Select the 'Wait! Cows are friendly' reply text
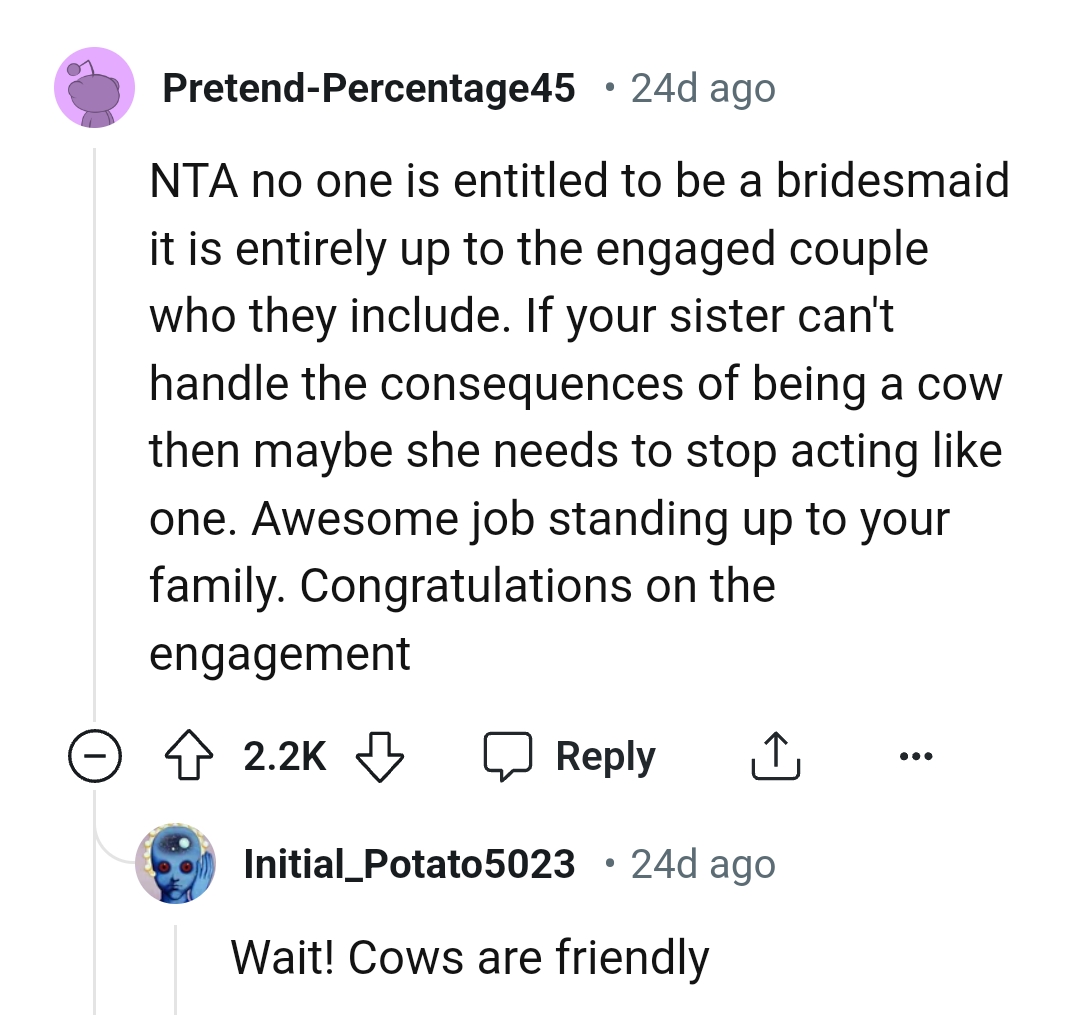 tap(470, 956)
